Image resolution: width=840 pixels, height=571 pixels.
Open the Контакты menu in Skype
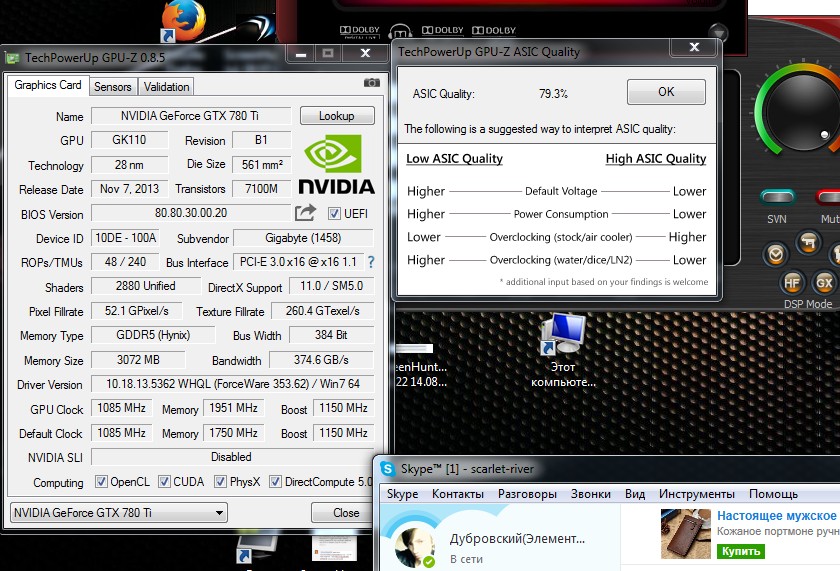pyautogui.click(x=458, y=494)
